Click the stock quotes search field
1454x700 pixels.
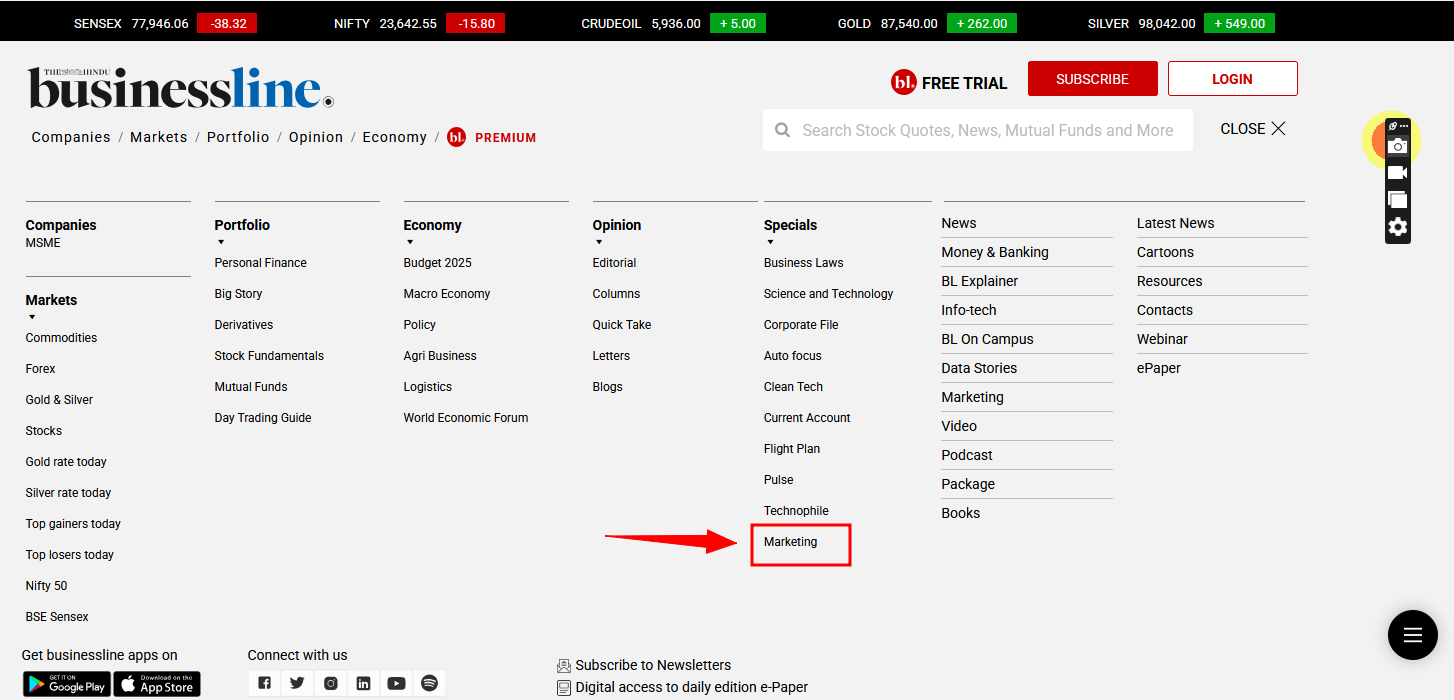coord(987,130)
